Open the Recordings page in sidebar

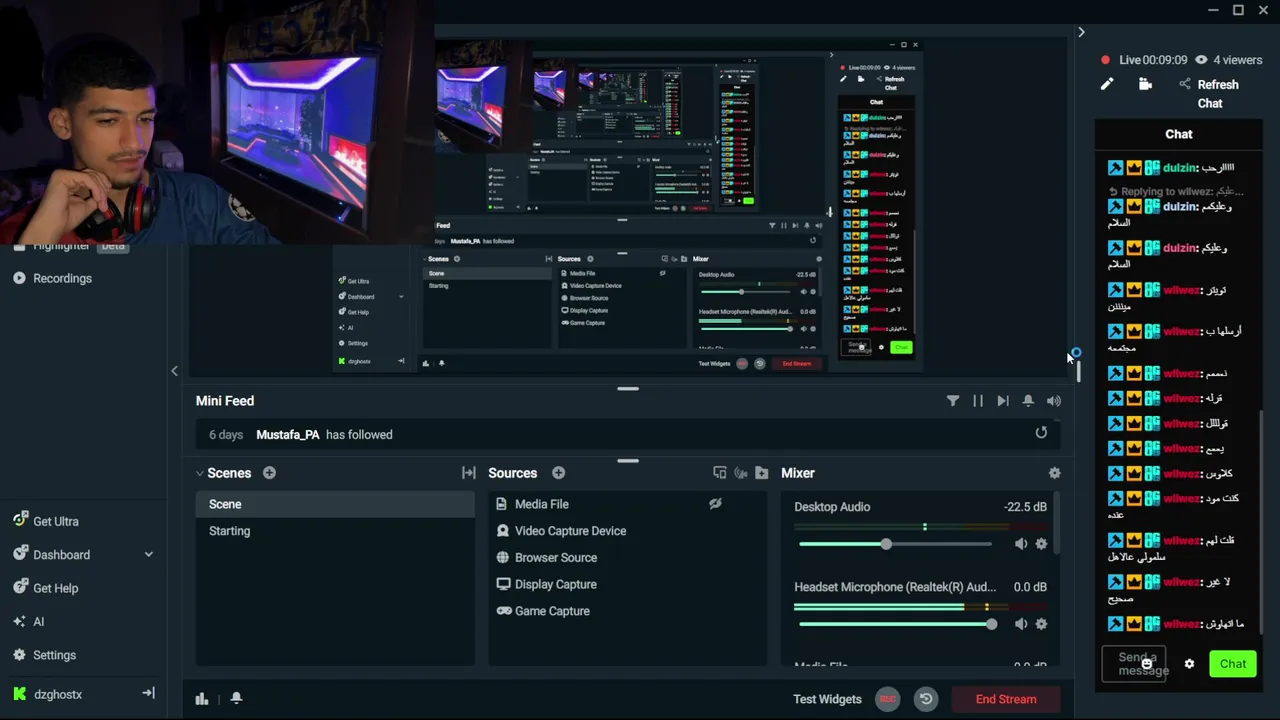[x=62, y=278]
